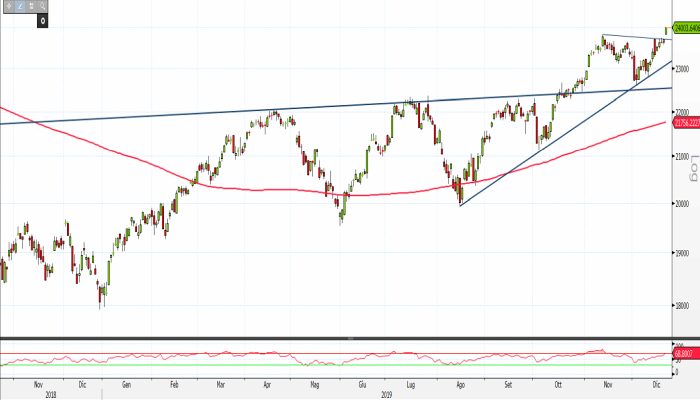Open the chart grid layout tool
The height and width of the screenshot is (400, 700).
pyautogui.click(x=31, y=6)
